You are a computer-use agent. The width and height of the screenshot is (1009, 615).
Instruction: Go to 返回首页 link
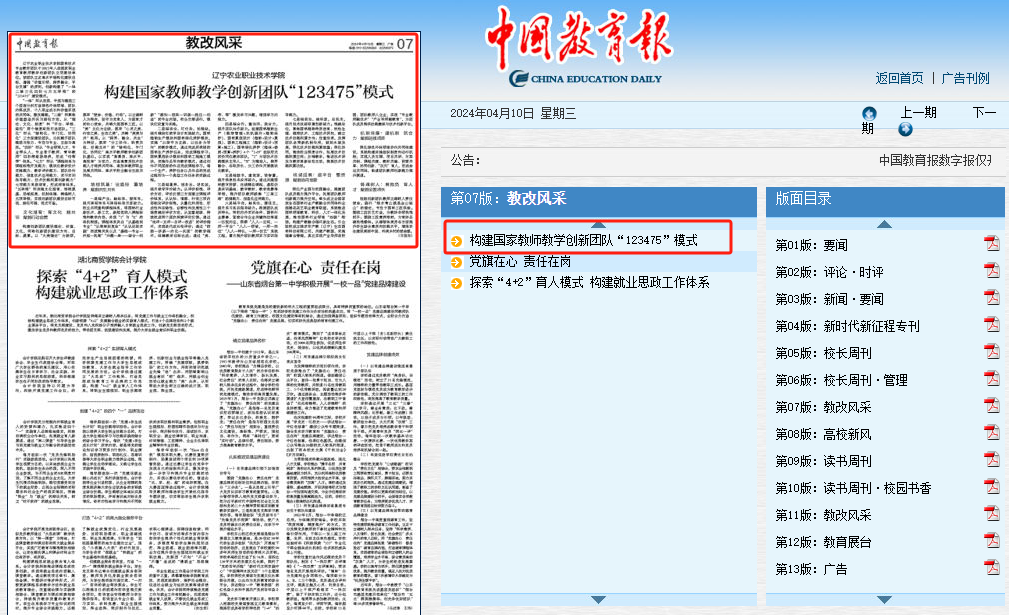pyautogui.click(x=899, y=78)
